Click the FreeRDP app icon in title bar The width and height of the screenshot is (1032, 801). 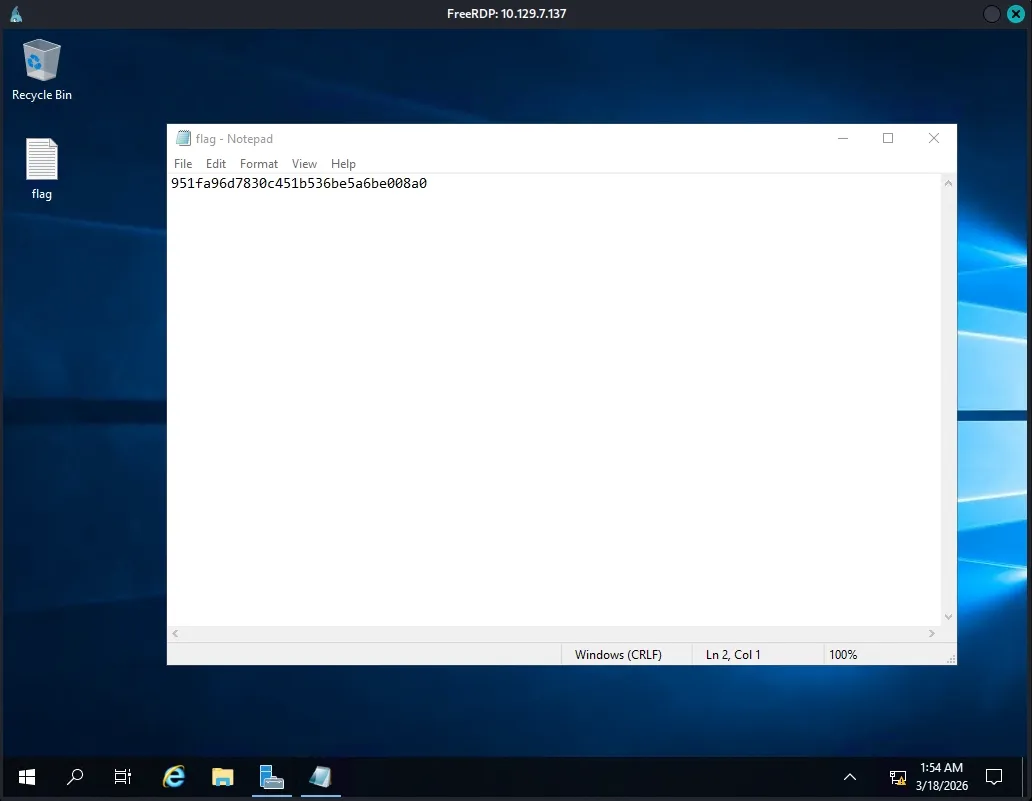click(16, 14)
